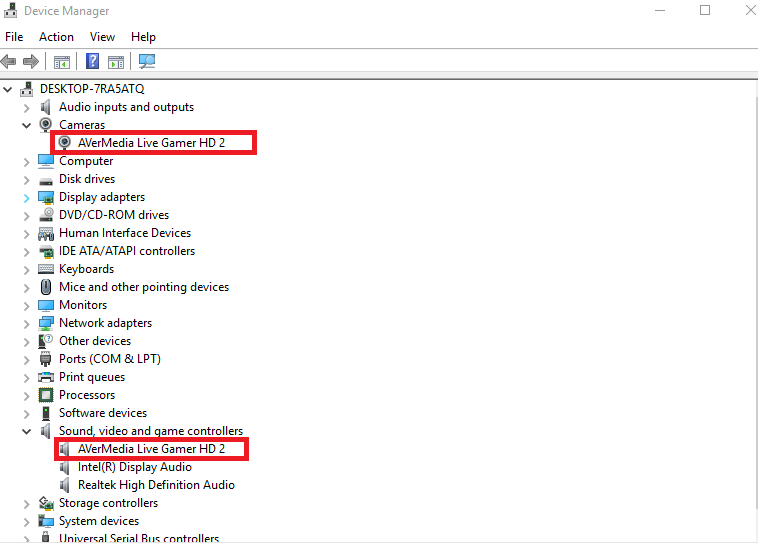
Task: Click the Storage controllers icon
Action: point(46,503)
